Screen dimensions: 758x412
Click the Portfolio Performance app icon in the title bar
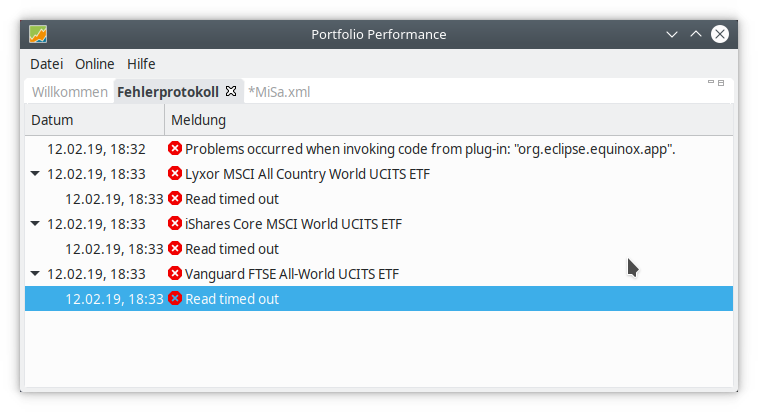coord(38,34)
